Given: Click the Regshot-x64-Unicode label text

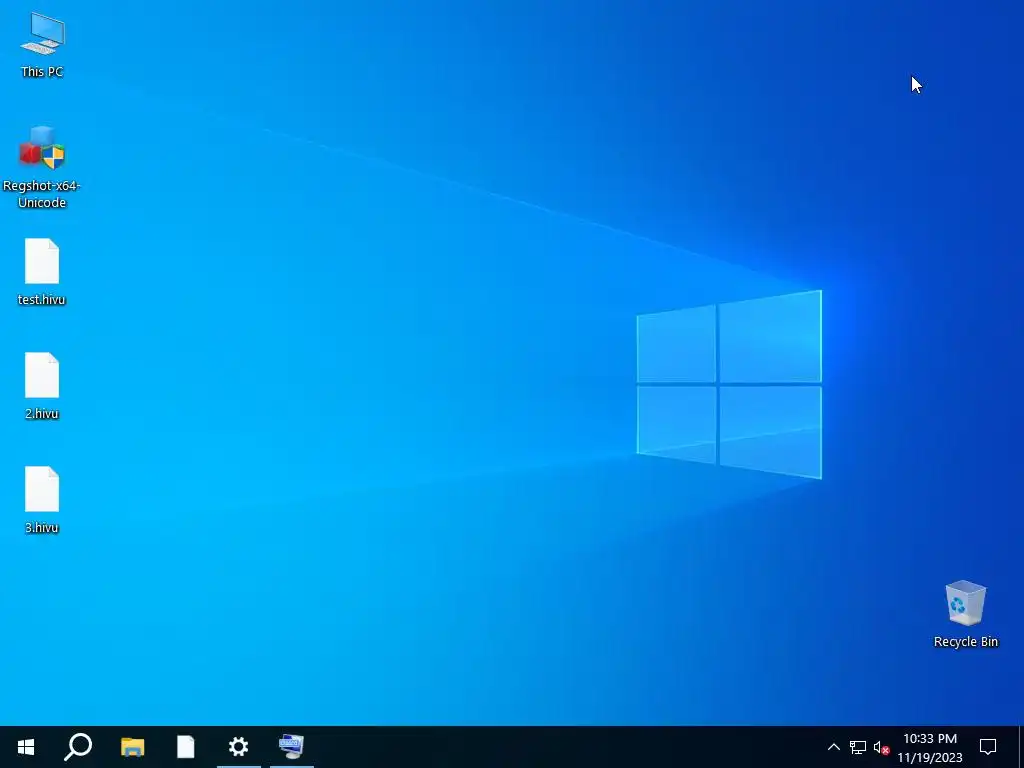Looking at the screenshot, I should [42, 194].
